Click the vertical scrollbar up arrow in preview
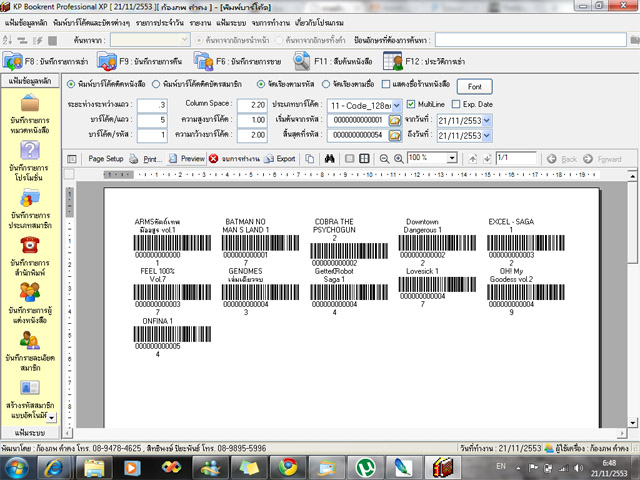 pos(632,176)
